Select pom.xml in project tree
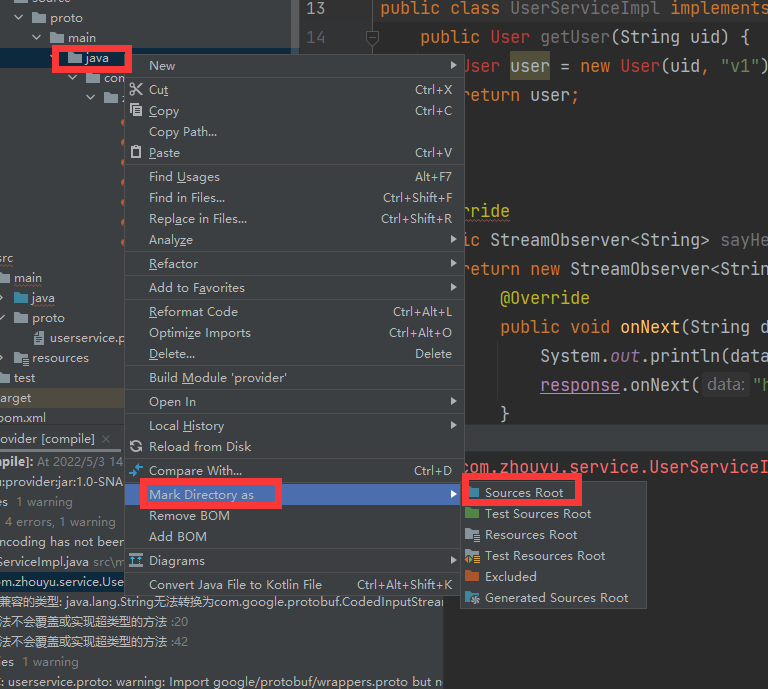 point(23,418)
